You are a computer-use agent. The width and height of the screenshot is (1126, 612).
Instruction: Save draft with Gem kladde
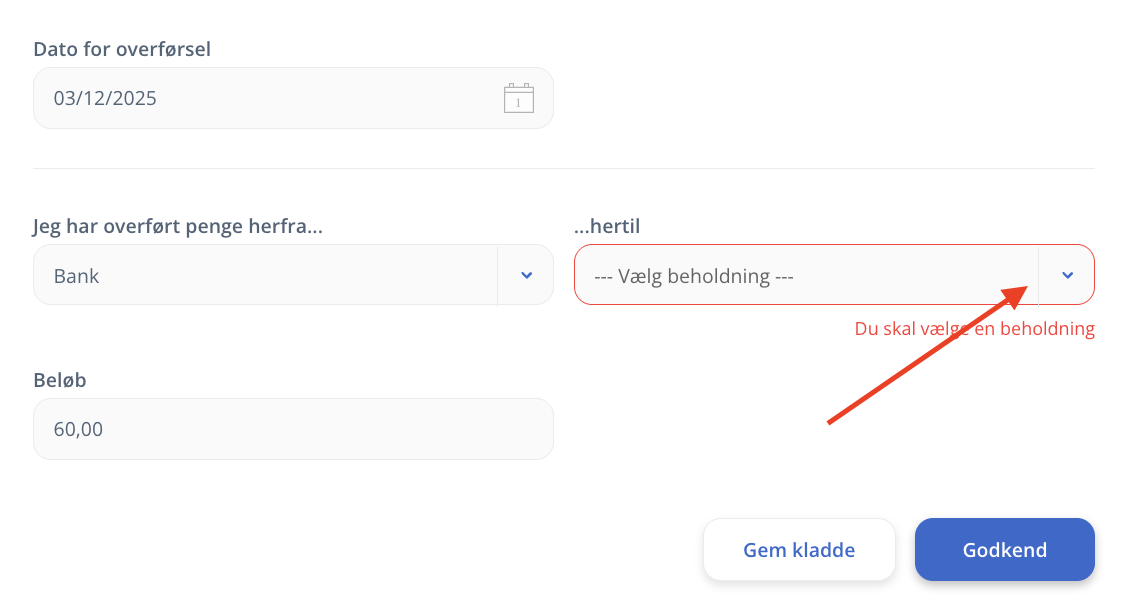[x=799, y=550]
